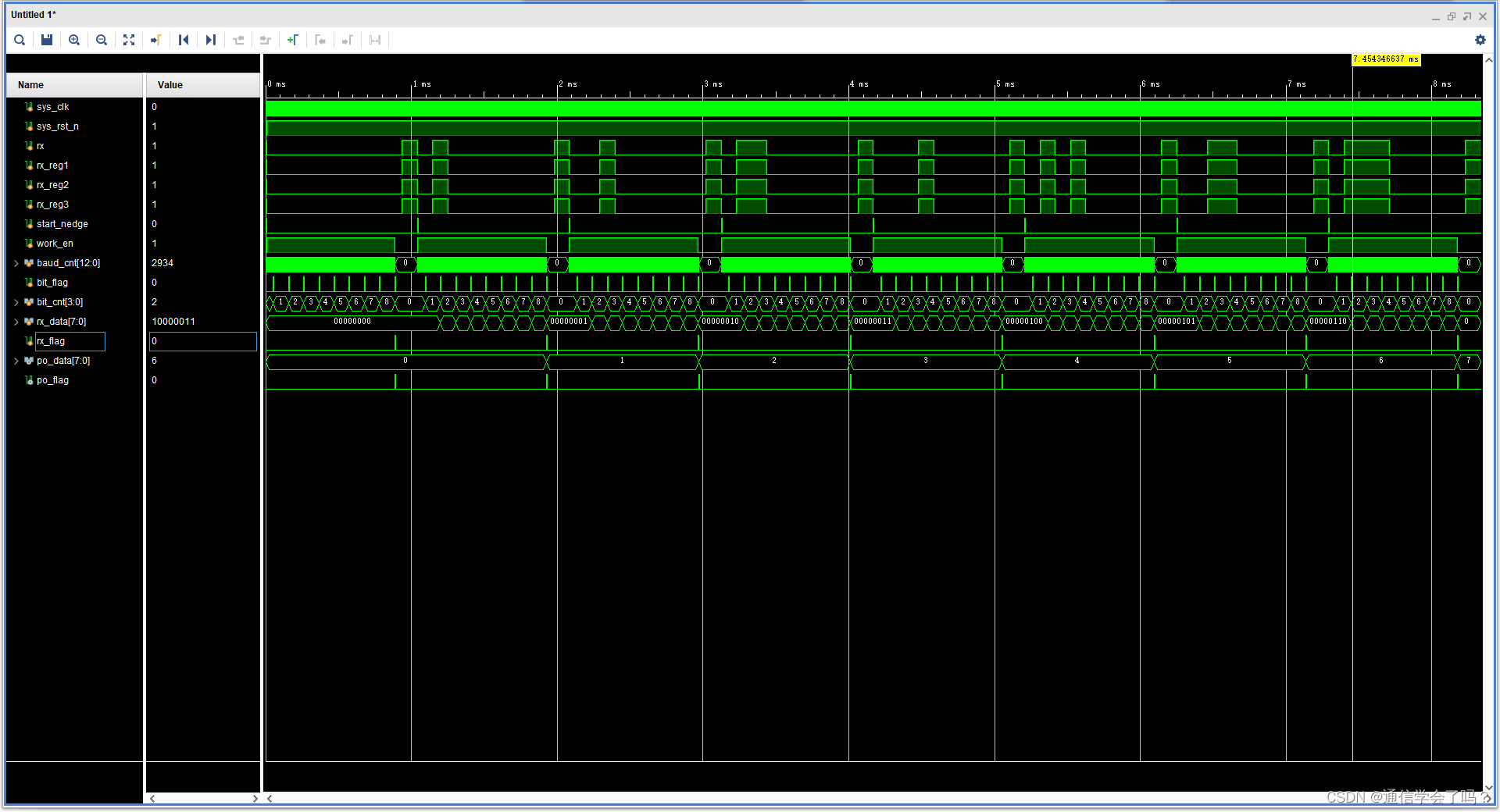This screenshot has height=812, width=1500.
Task: Click the Name column header
Action: pyautogui.click(x=75, y=85)
